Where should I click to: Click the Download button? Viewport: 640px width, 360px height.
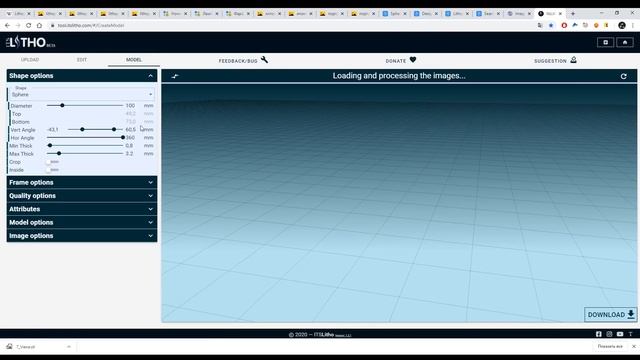point(610,315)
